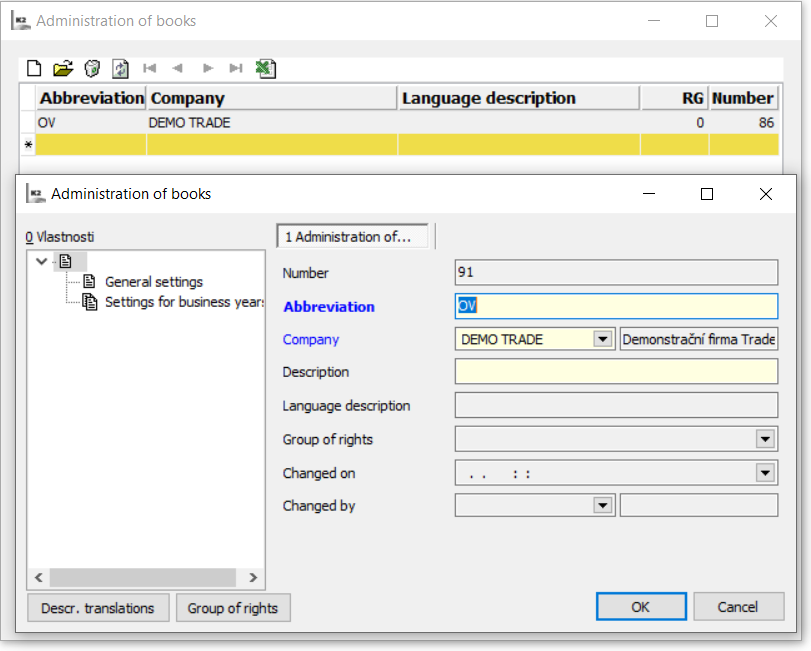The width and height of the screenshot is (811, 651).
Task: Go to the first record using navigation arrow
Action: (x=150, y=68)
